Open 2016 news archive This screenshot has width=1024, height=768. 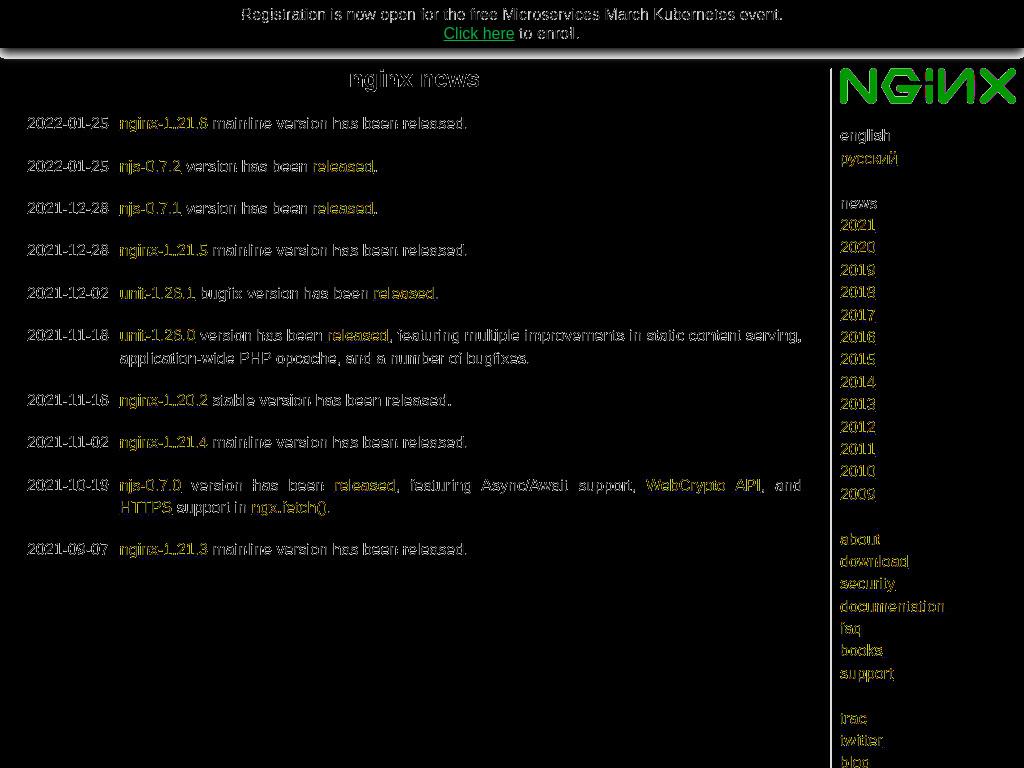pos(857,337)
